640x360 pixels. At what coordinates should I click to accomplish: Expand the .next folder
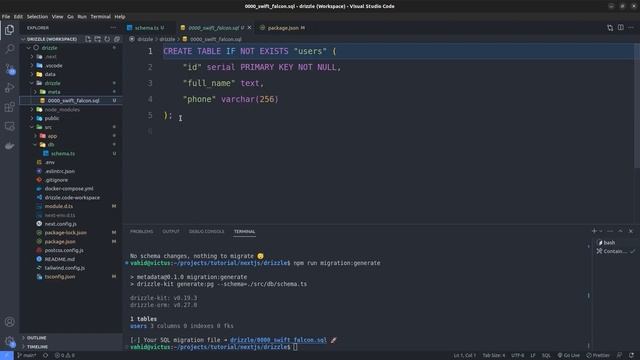click(x=51, y=57)
